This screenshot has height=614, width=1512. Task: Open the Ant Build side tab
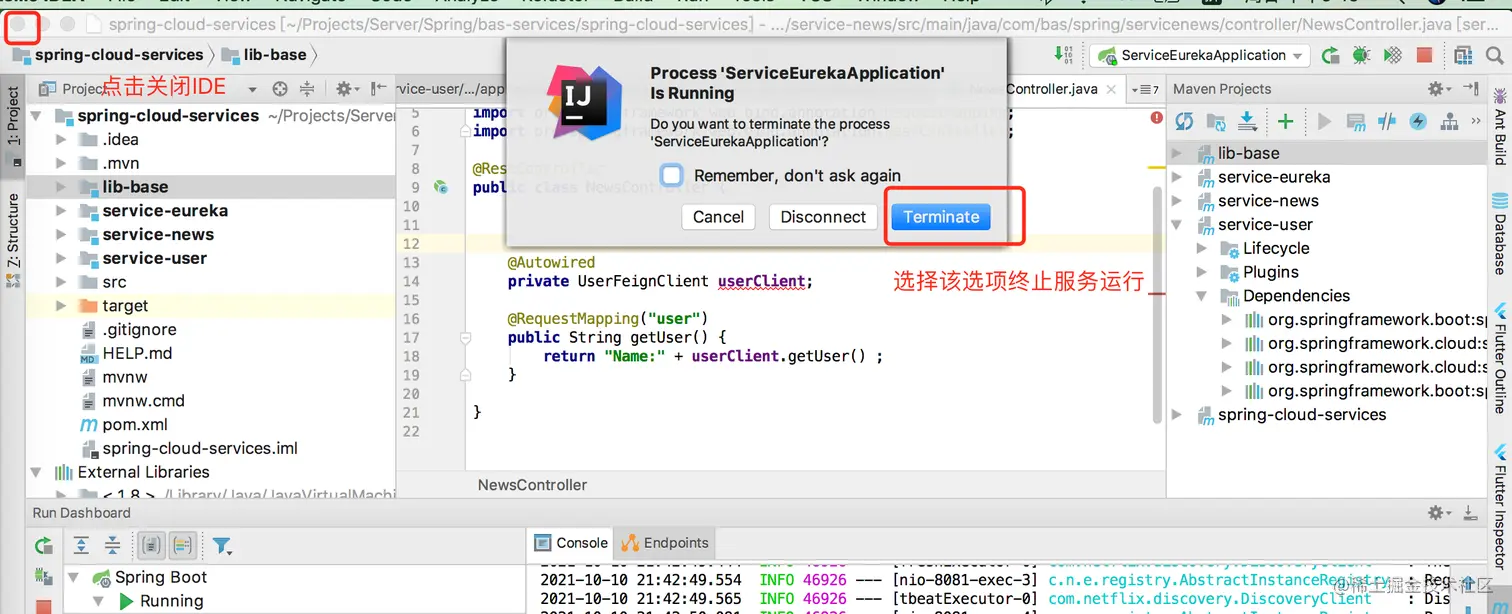pos(1500,127)
